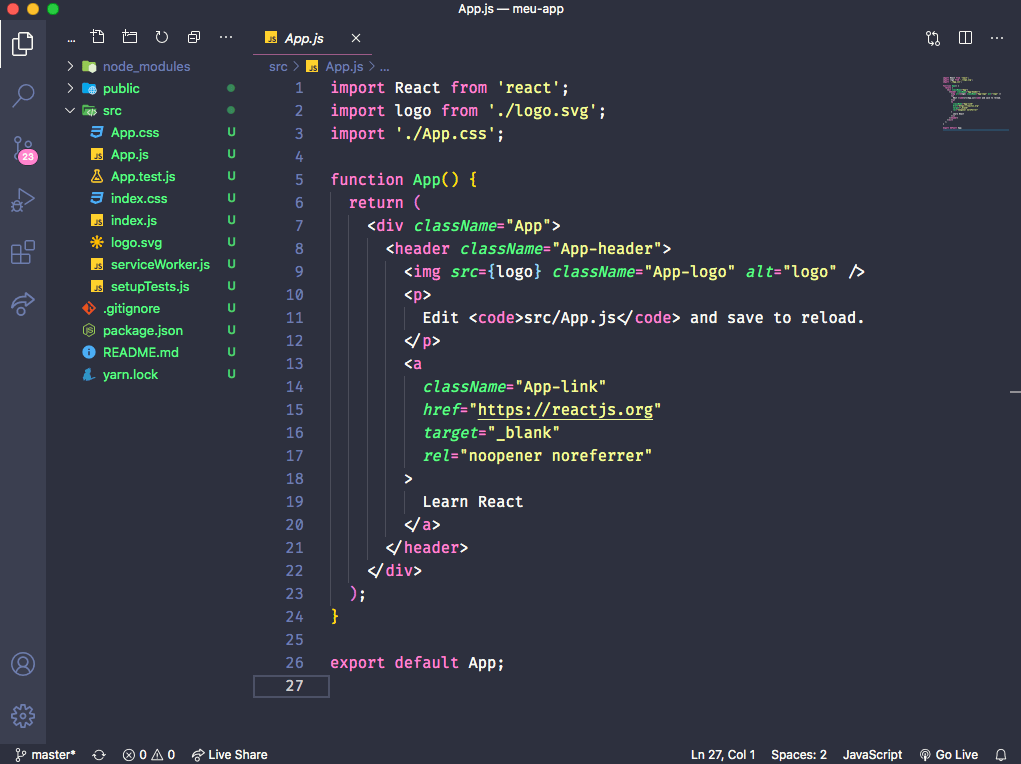Open the Extensions view

[x=22, y=252]
